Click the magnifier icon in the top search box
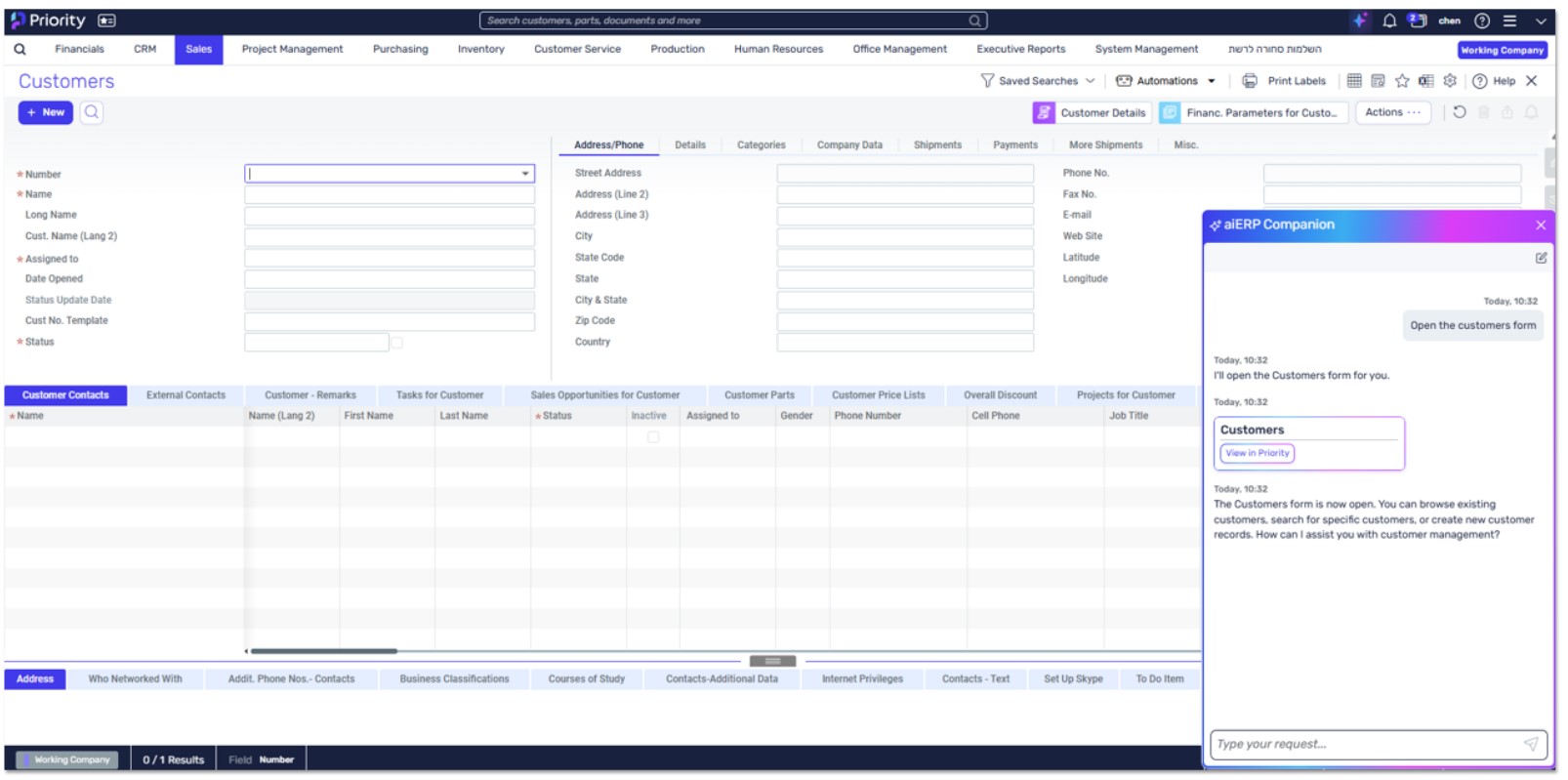The image size is (1568, 780). coord(974,21)
